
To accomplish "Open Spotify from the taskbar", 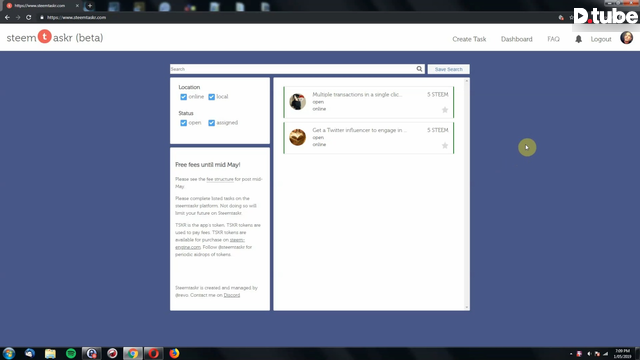I will (71, 353).
